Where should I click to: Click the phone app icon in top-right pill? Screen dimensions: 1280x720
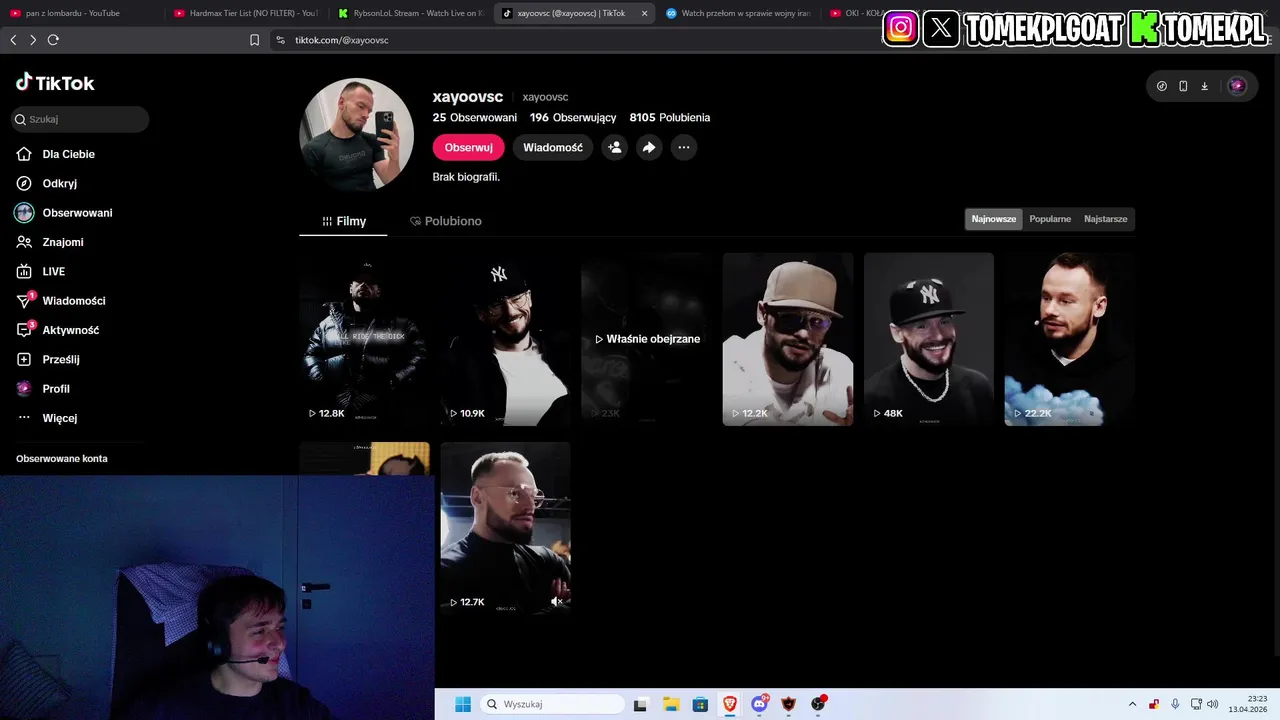(1183, 86)
